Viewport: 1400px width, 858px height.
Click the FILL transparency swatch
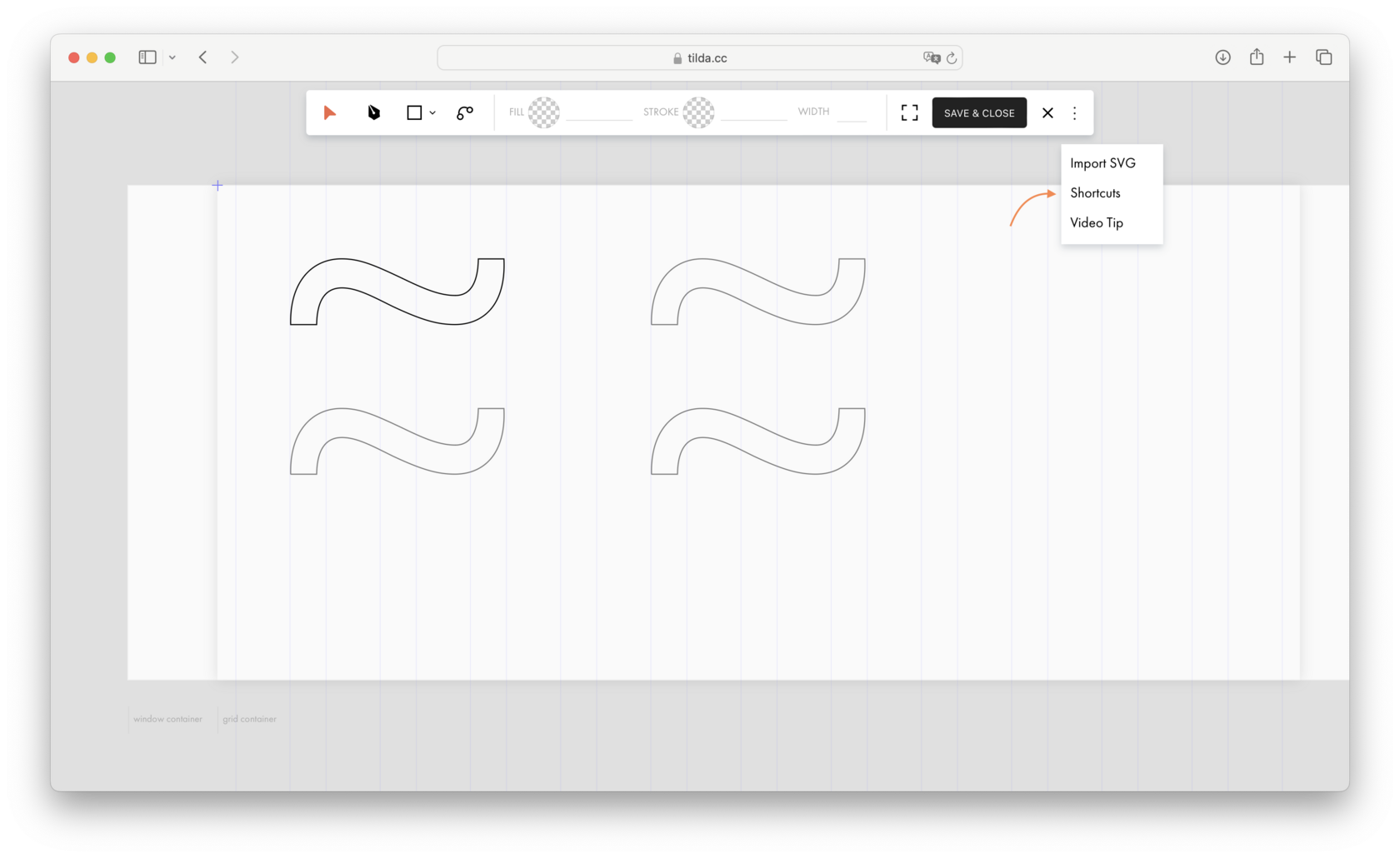[x=544, y=112]
